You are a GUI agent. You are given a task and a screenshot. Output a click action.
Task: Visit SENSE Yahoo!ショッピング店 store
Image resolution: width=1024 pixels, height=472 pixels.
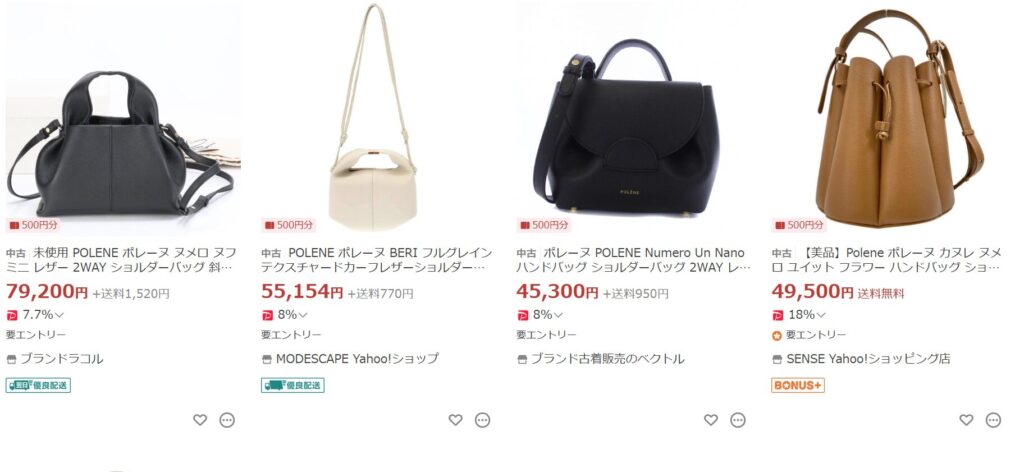click(x=868, y=358)
